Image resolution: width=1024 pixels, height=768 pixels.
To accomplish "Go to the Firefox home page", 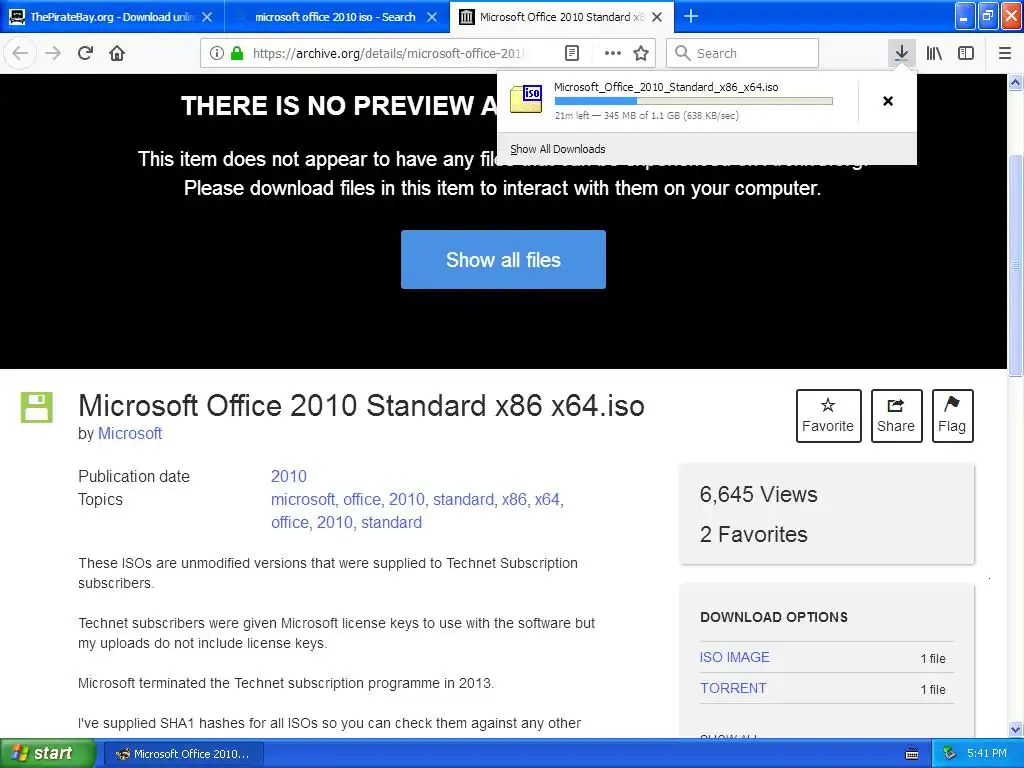I will coord(117,54).
